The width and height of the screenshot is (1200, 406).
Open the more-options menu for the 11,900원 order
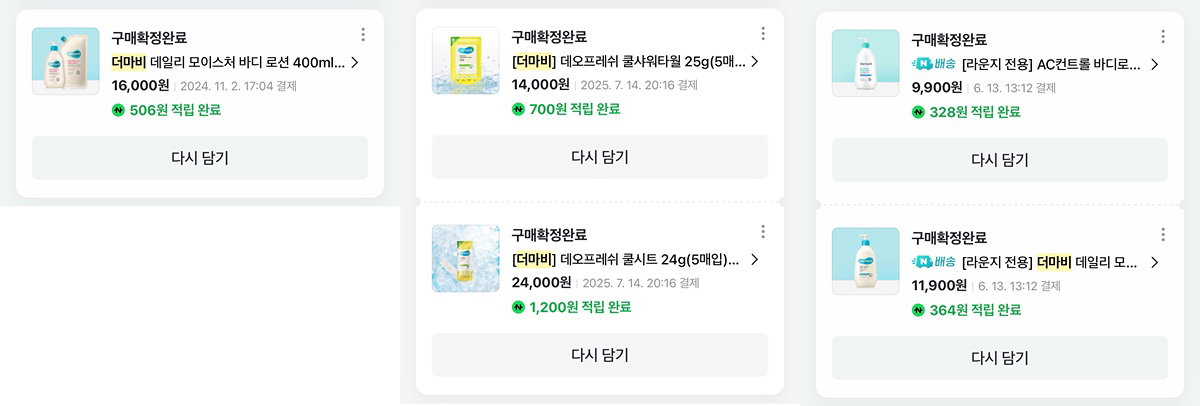(1162, 235)
